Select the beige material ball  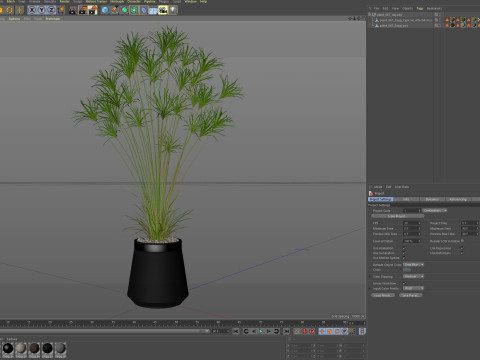21,348
